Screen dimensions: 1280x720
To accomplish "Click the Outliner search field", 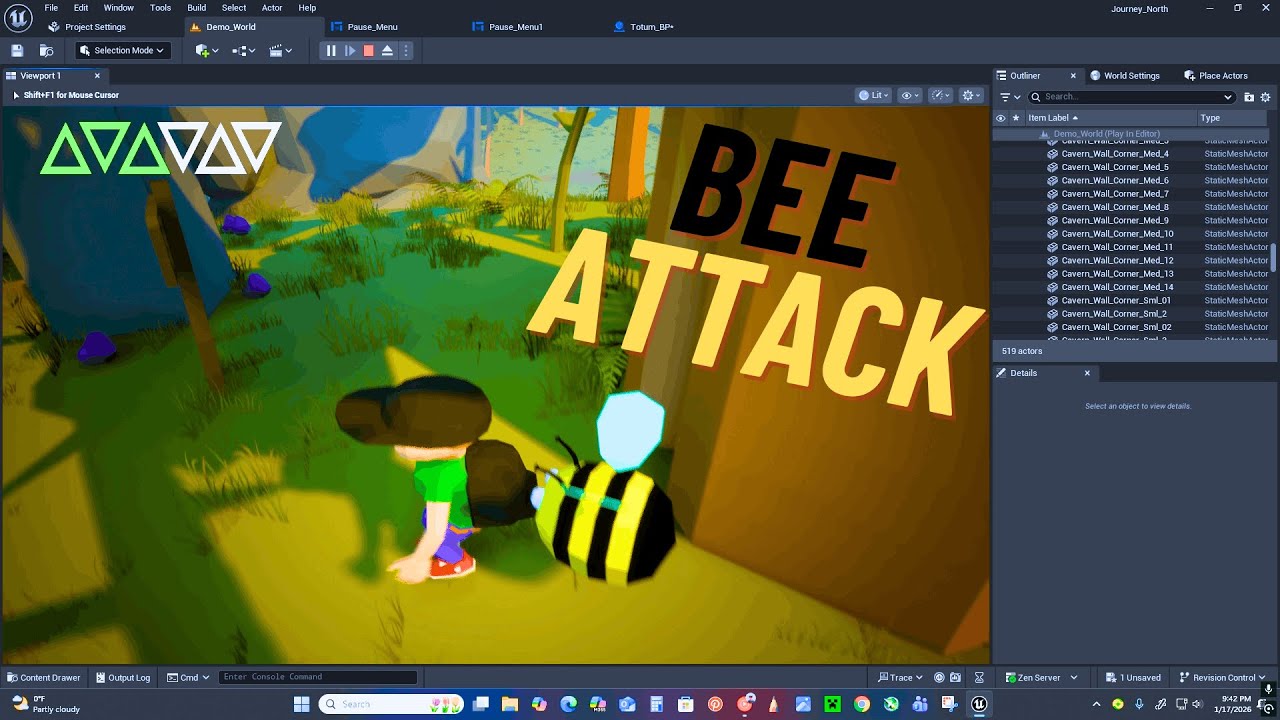I will tap(1132, 97).
